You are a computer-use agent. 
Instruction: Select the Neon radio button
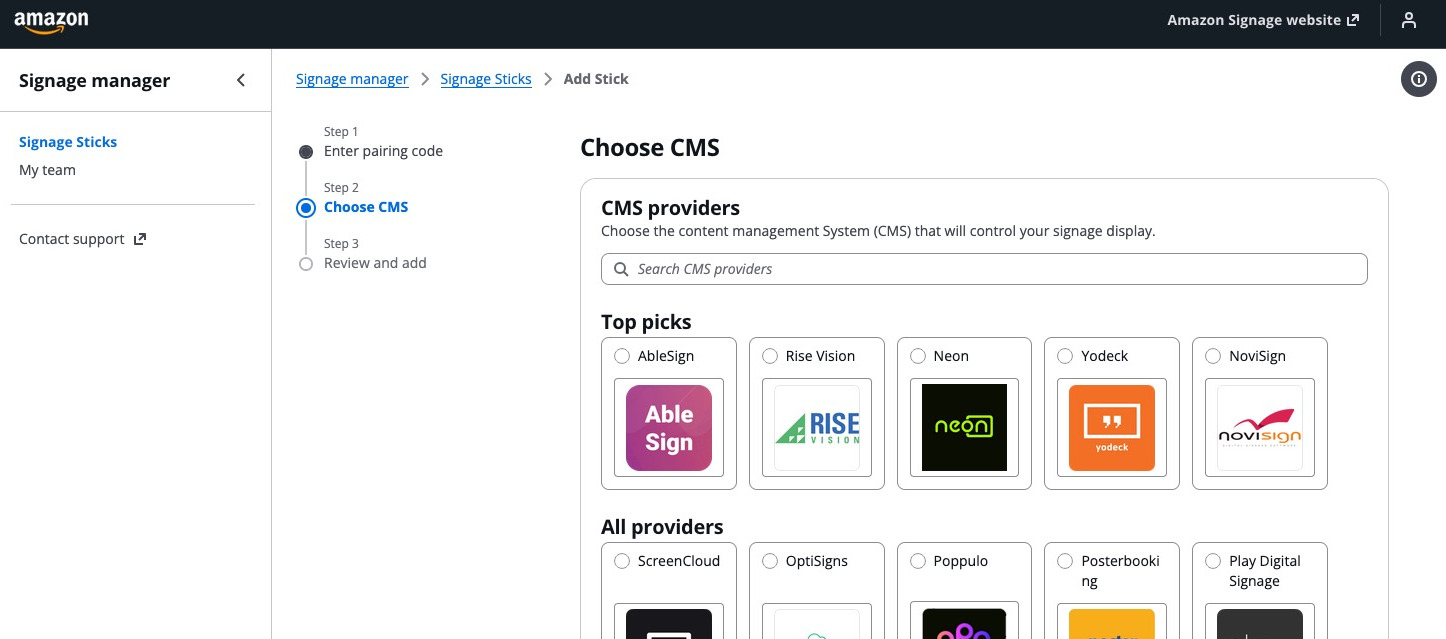click(x=918, y=356)
